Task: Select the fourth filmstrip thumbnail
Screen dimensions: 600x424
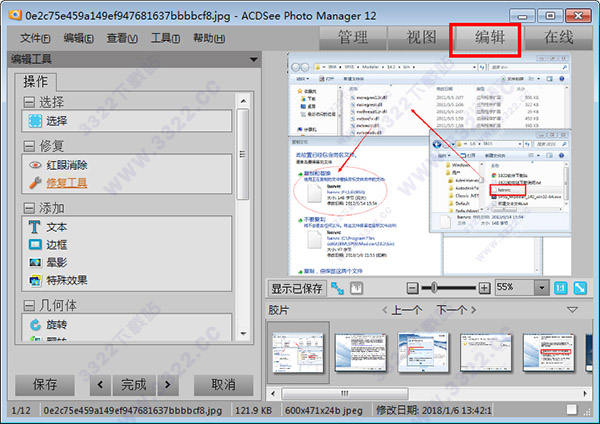Action: [486, 352]
